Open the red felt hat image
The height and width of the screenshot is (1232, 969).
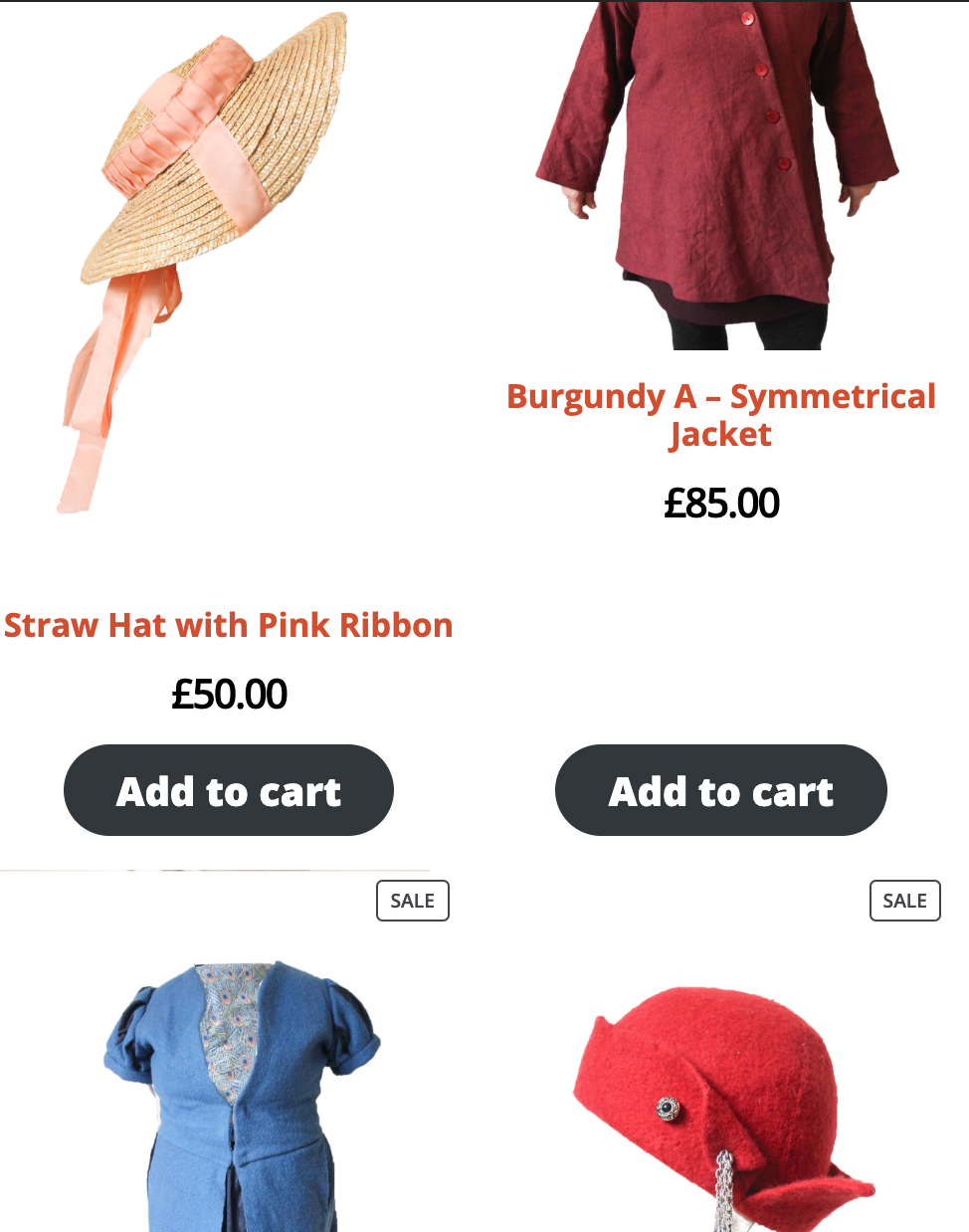723,1107
